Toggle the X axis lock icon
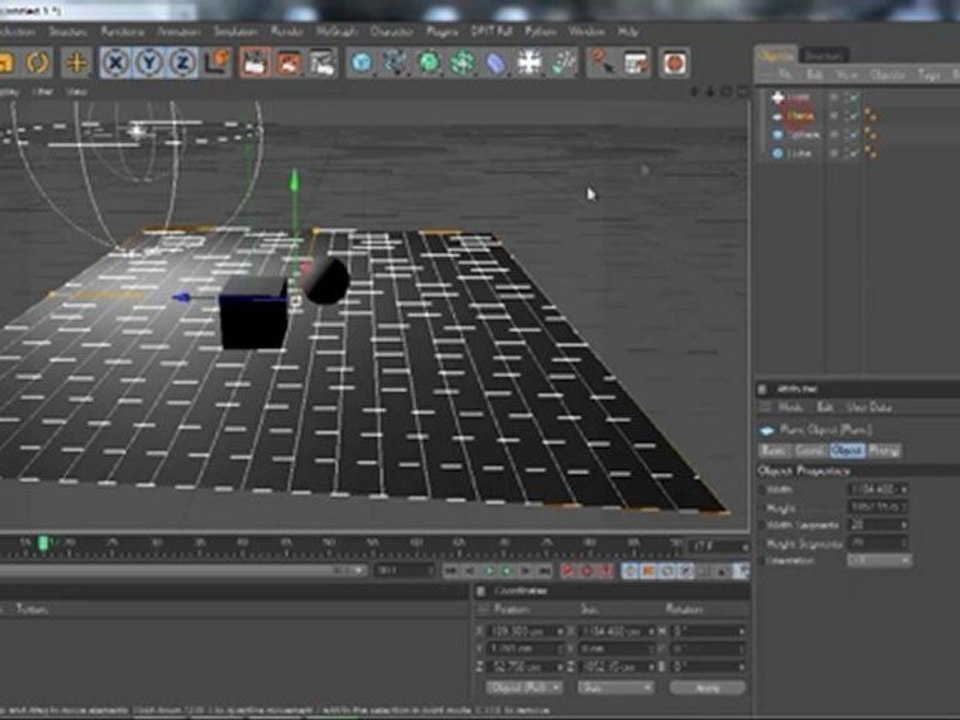 tap(115, 62)
